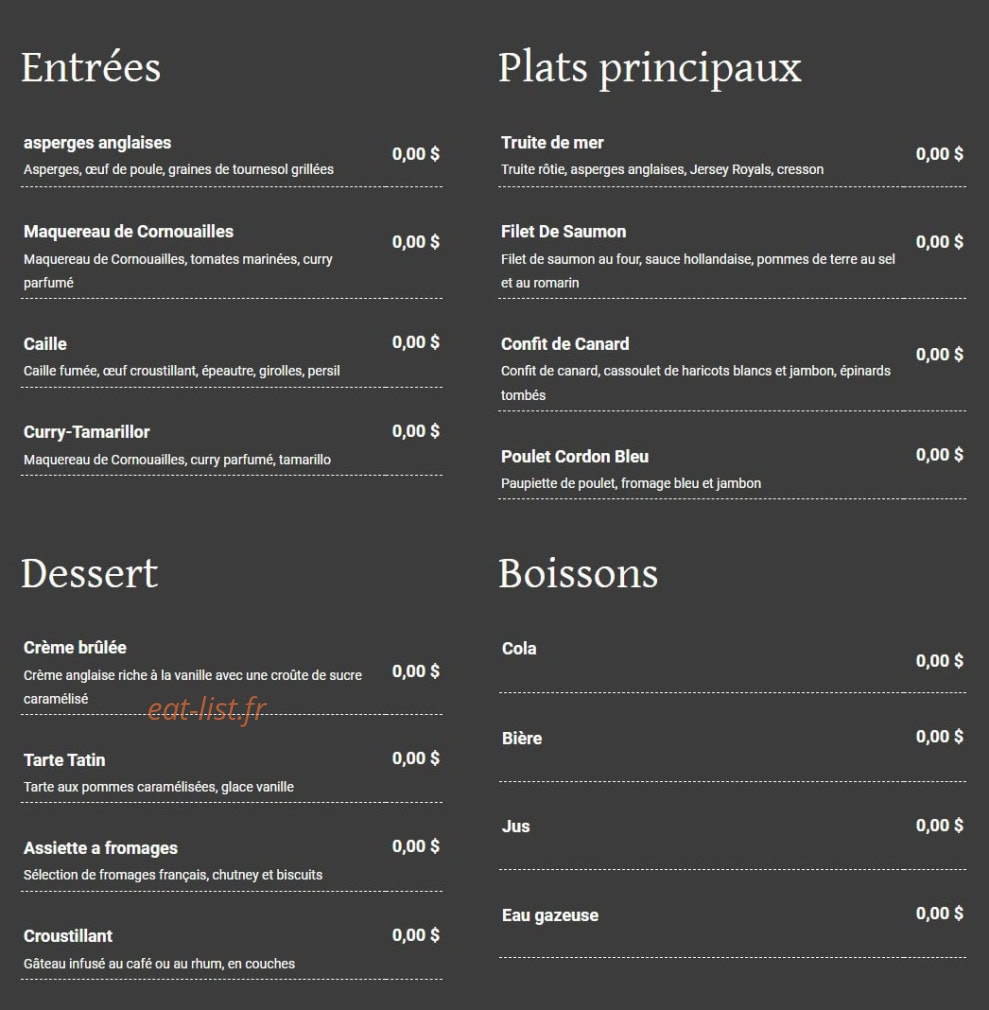Screen dimensions: 989x1010
Task: Click the Entrées section heading
Action: (x=91, y=67)
